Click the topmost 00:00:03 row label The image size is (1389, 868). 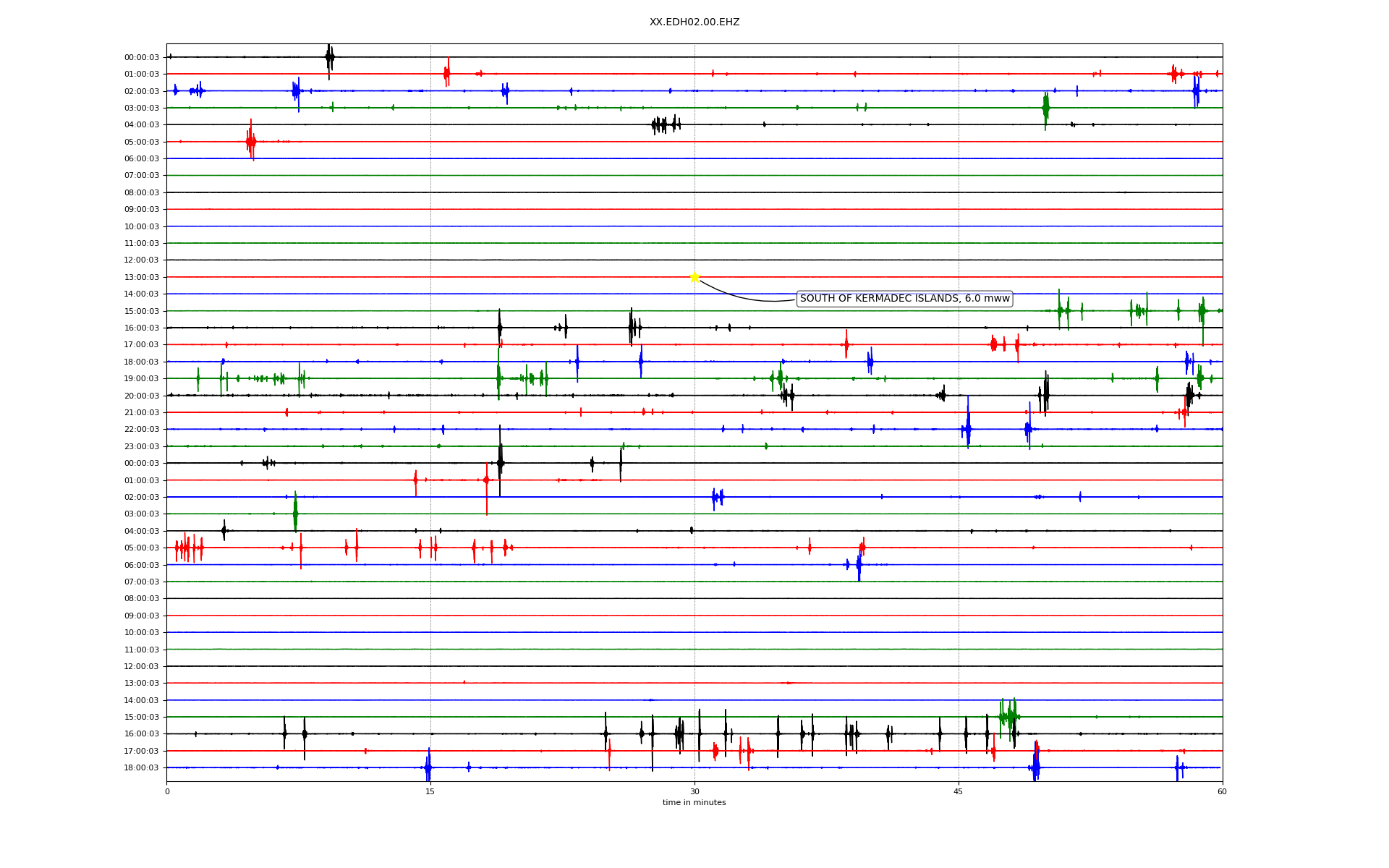coord(141,57)
